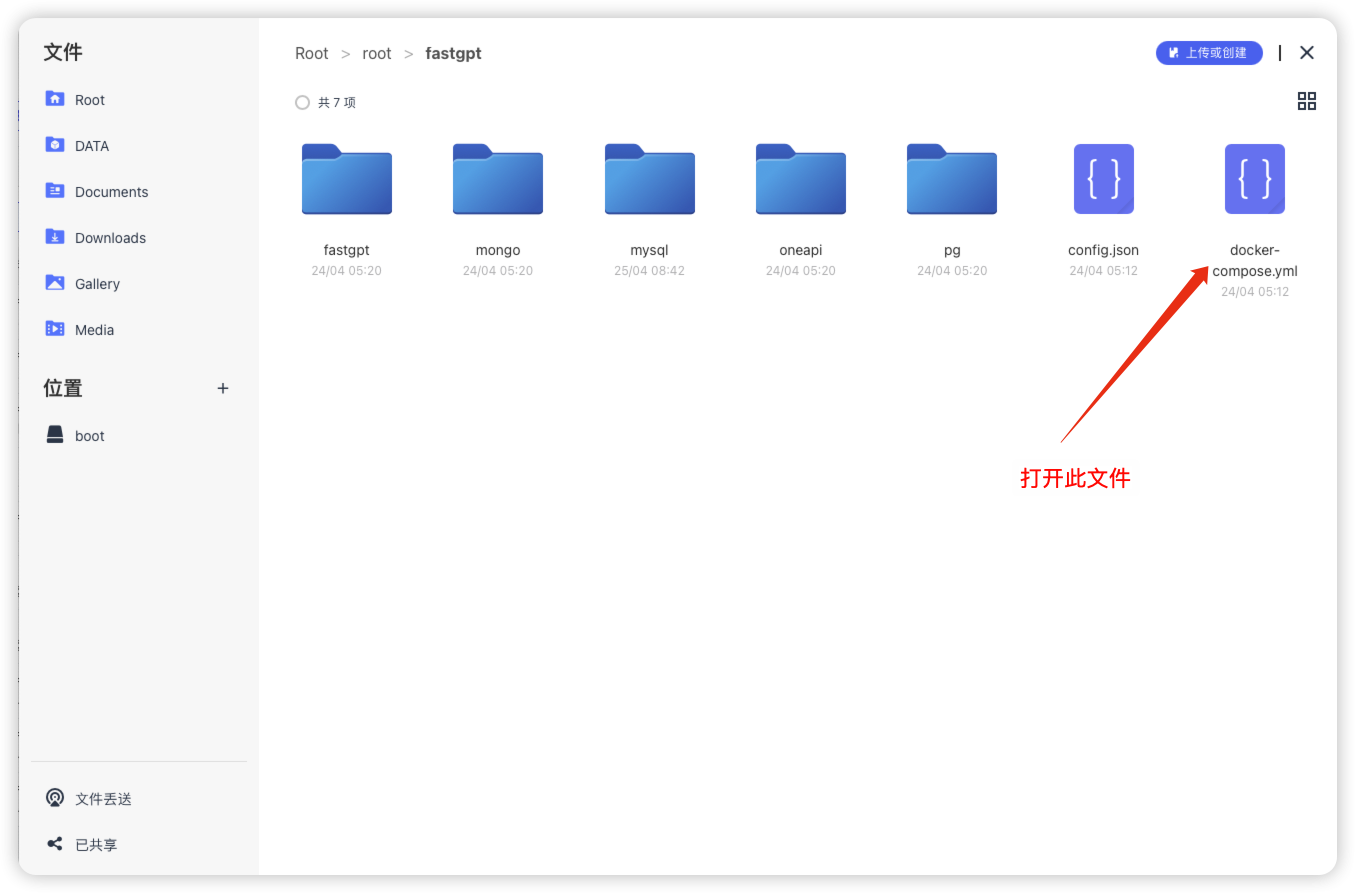The width and height of the screenshot is (1355, 893).
Task: Click the mysql date 25/04 08:42
Action: pyautogui.click(x=649, y=271)
